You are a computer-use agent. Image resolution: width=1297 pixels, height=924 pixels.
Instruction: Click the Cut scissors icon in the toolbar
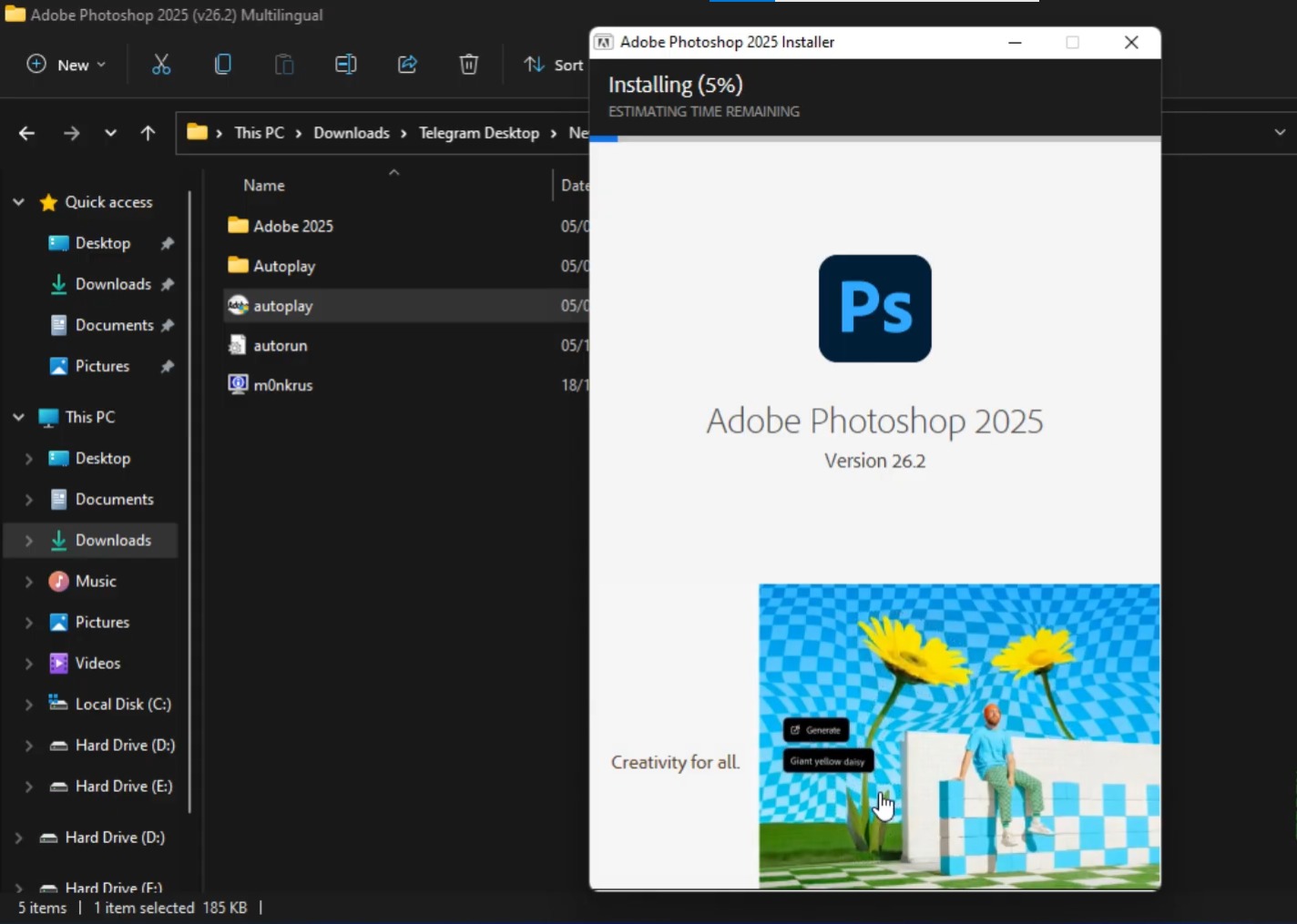point(161,65)
